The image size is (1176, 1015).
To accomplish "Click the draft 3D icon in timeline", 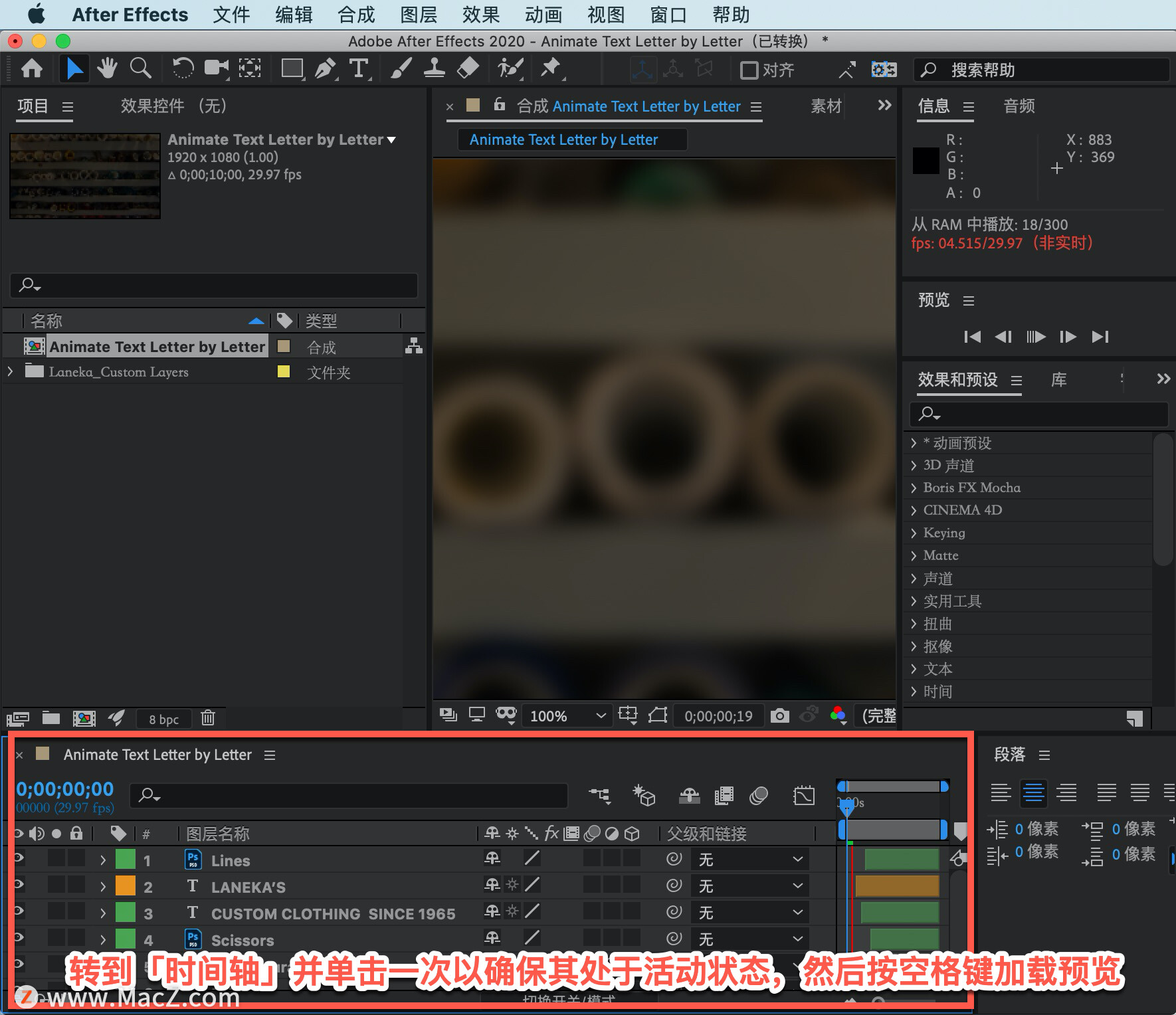I will tap(644, 795).
